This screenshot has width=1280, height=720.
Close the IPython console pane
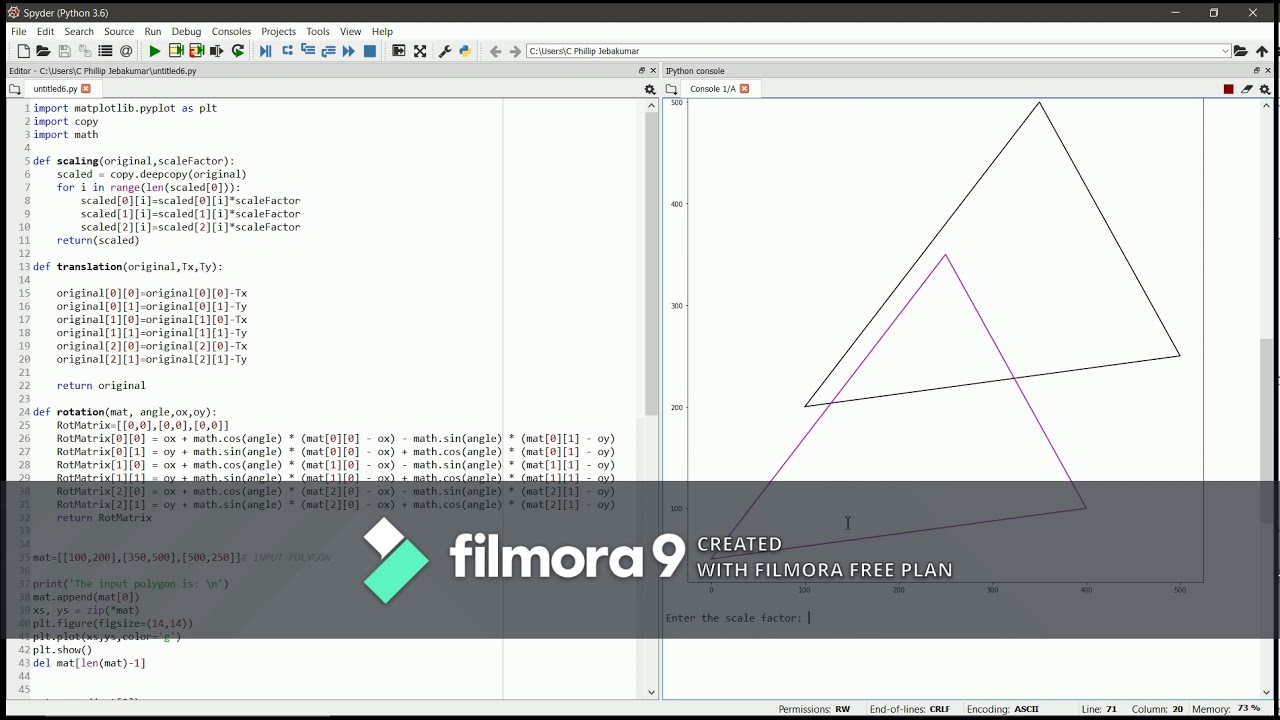(1269, 71)
